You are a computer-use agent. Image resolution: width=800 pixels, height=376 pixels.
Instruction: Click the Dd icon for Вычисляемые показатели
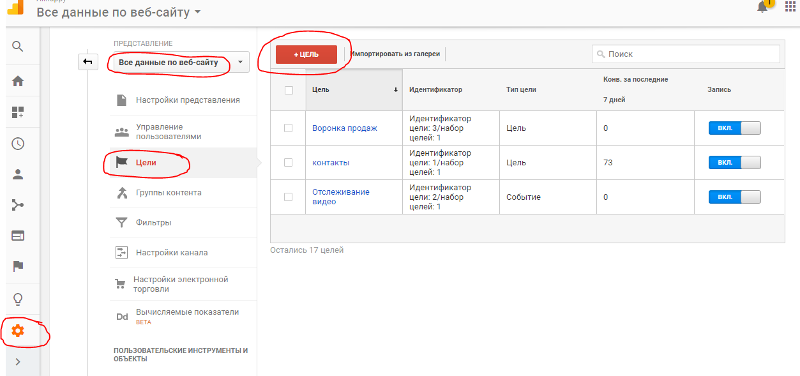tap(122, 316)
